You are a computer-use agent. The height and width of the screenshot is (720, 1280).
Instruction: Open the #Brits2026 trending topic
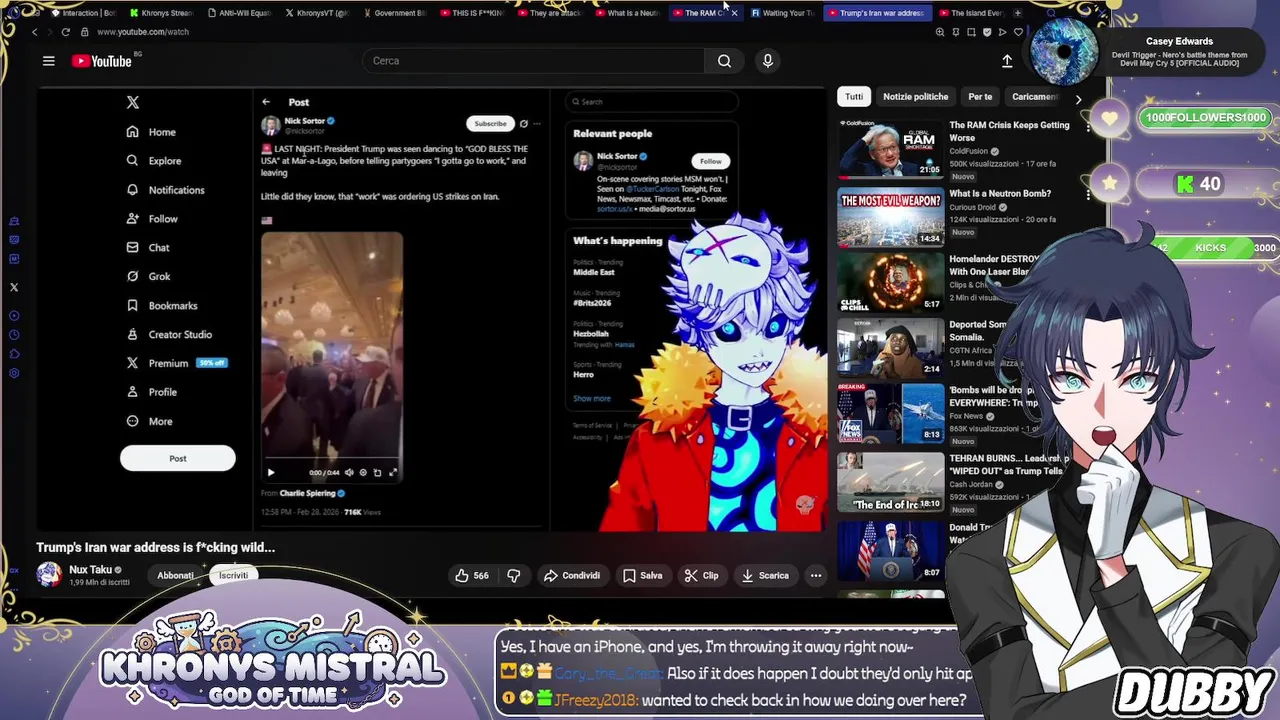(x=592, y=302)
